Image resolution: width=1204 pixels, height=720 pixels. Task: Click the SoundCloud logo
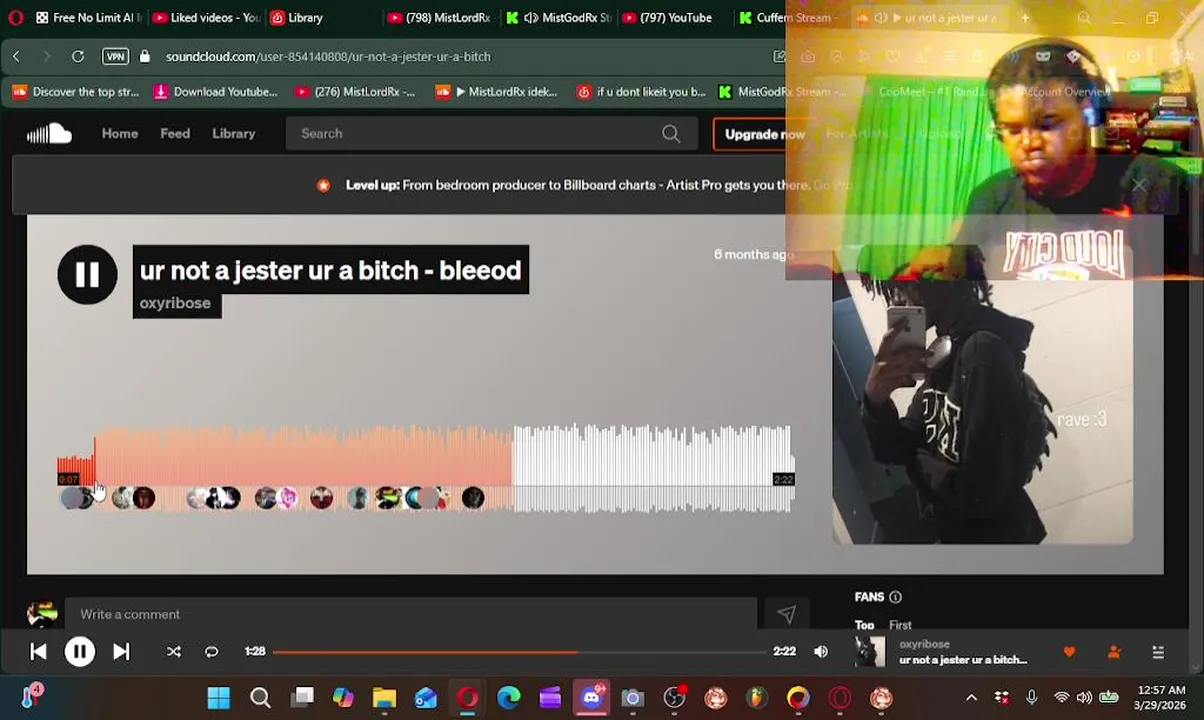pyautogui.click(x=49, y=133)
